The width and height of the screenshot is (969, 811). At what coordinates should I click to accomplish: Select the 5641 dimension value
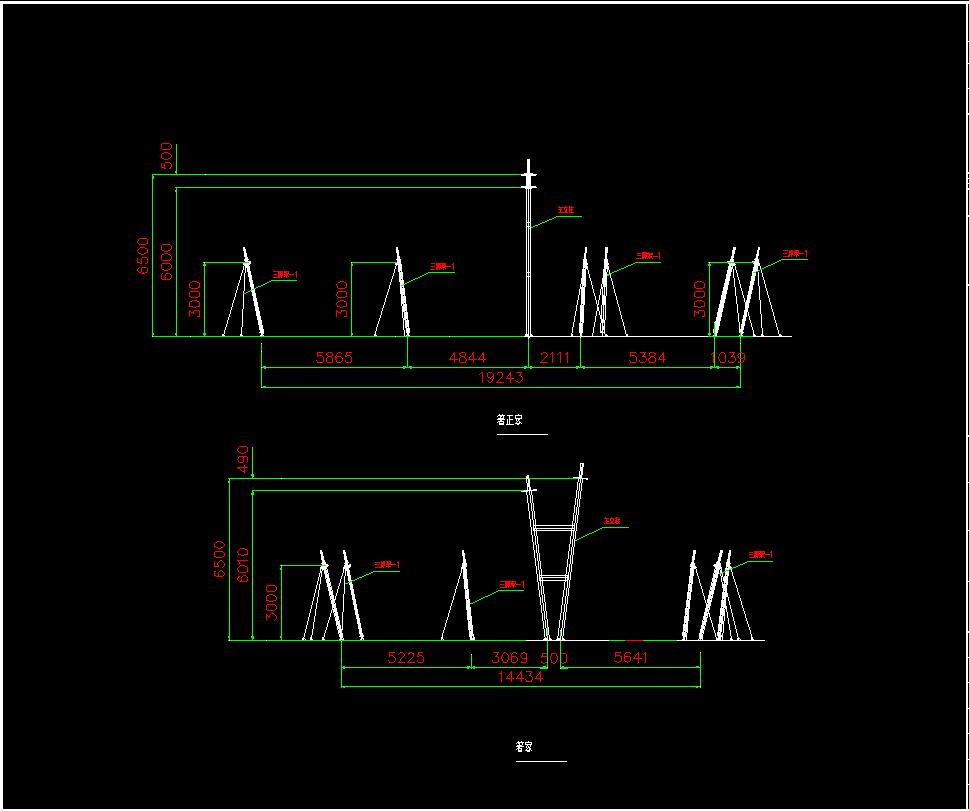tap(628, 658)
